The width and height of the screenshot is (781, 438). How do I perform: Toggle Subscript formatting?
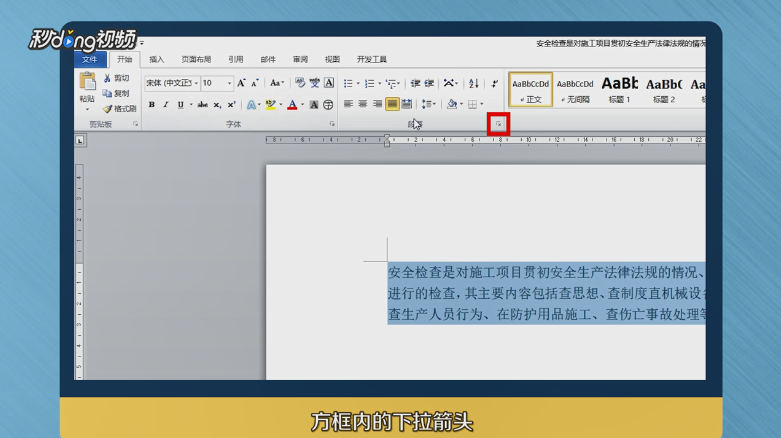(217, 105)
